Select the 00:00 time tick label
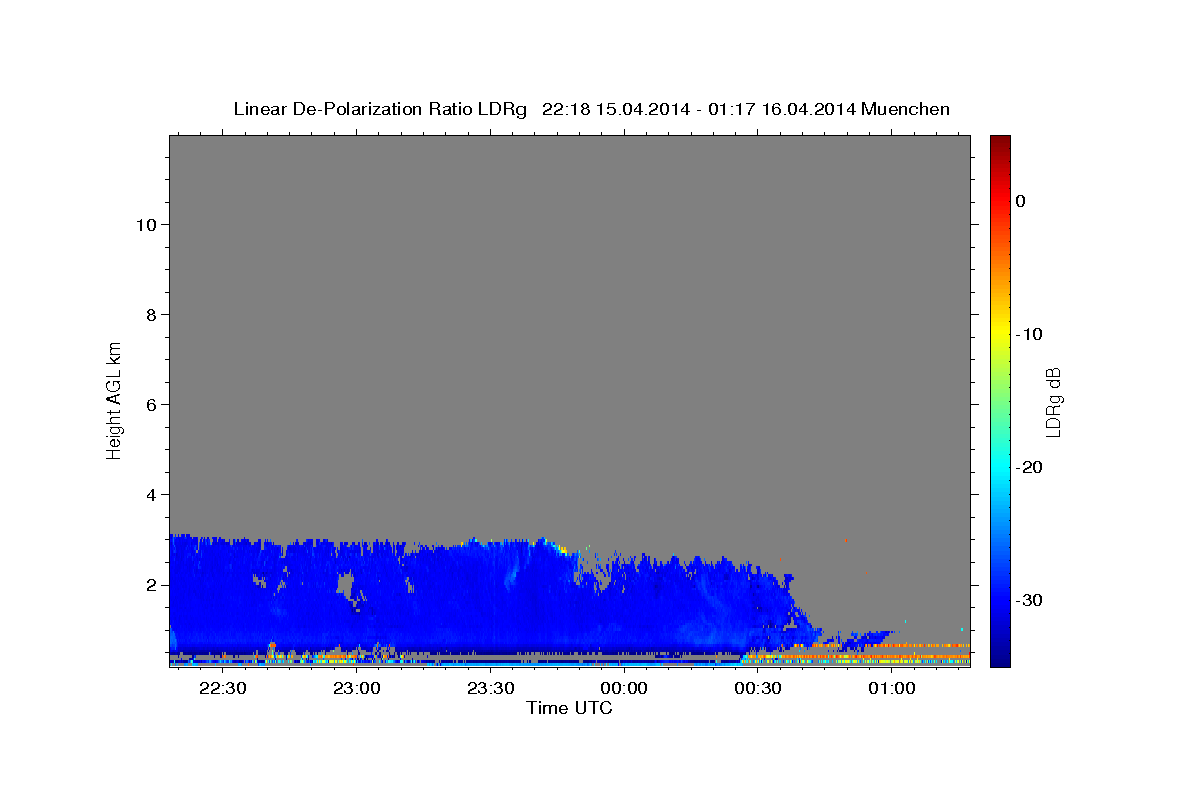The height and width of the screenshot is (800, 1200). tap(624, 689)
